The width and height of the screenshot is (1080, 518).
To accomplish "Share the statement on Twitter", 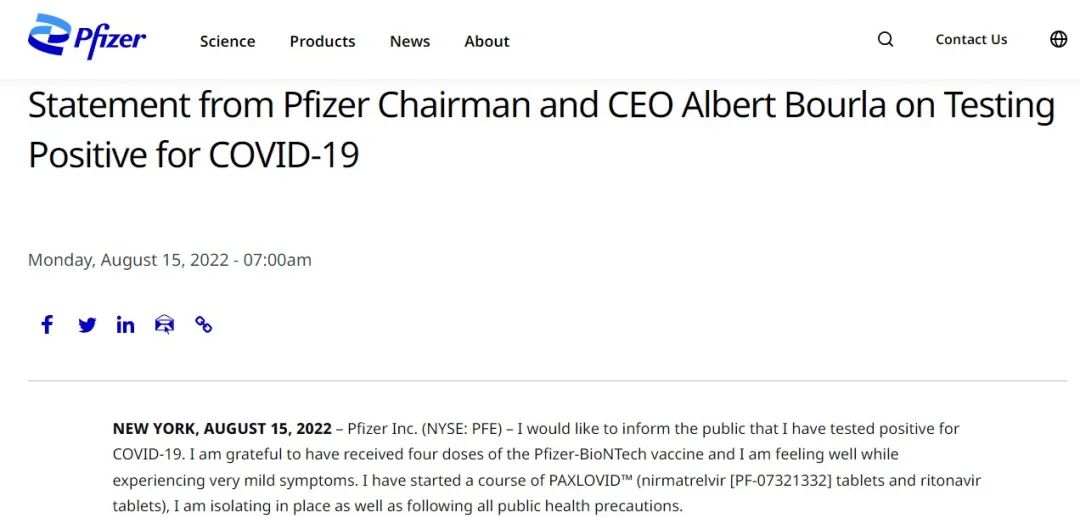I will [87, 324].
